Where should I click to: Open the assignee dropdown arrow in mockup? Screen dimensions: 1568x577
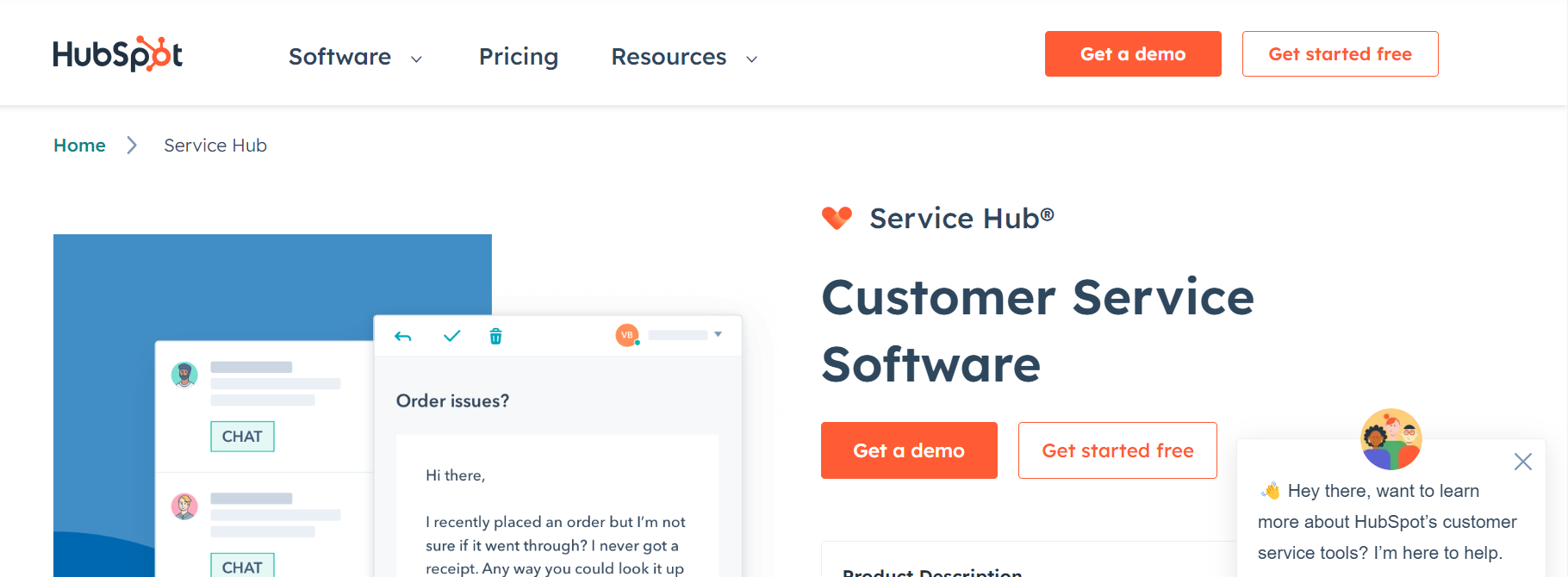coord(718,334)
